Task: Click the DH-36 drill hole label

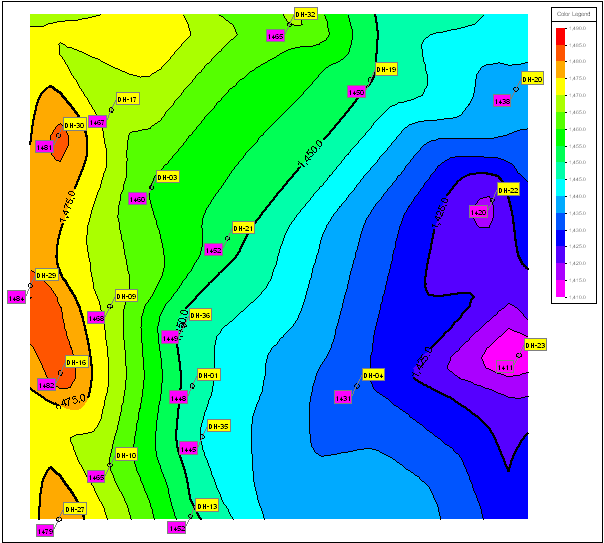Action: (200, 315)
